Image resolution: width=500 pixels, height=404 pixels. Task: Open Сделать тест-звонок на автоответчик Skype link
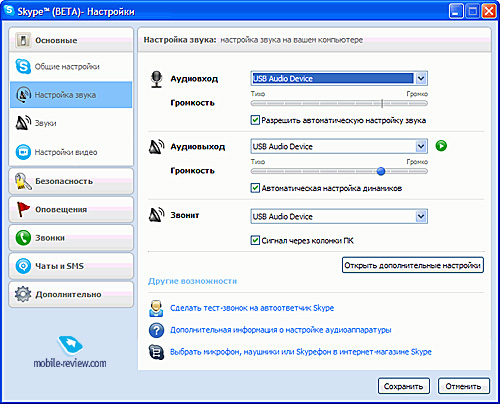click(x=252, y=308)
